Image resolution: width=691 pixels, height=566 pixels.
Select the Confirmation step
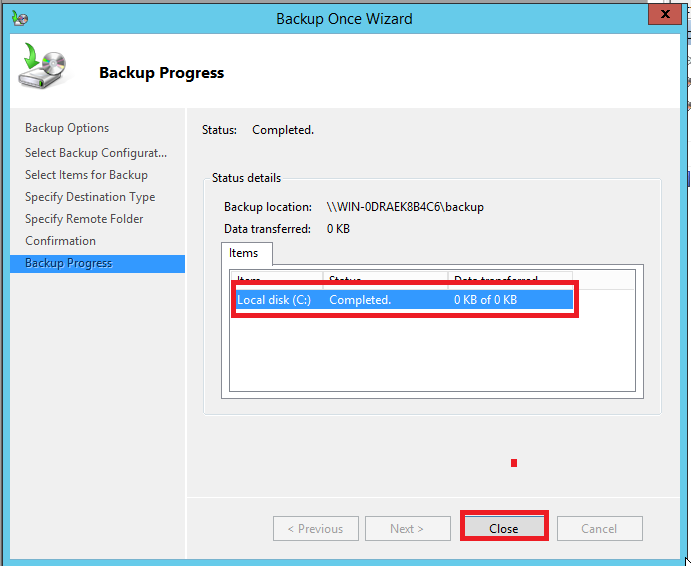60,241
